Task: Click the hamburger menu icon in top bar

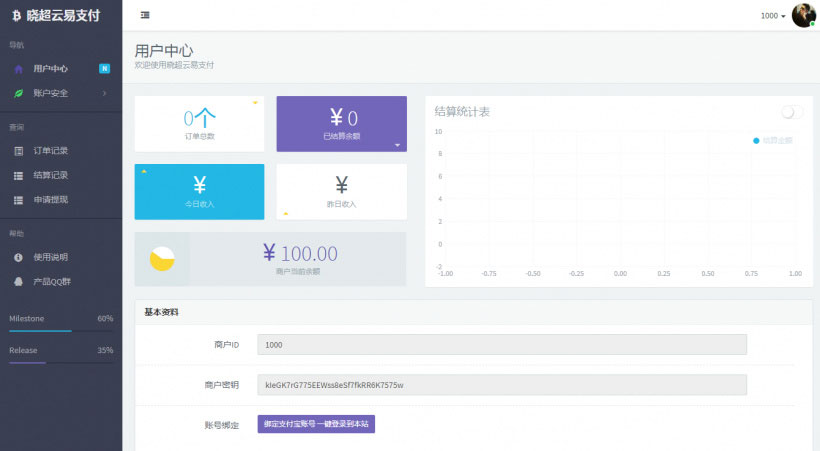Action: pyautogui.click(x=145, y=15)
